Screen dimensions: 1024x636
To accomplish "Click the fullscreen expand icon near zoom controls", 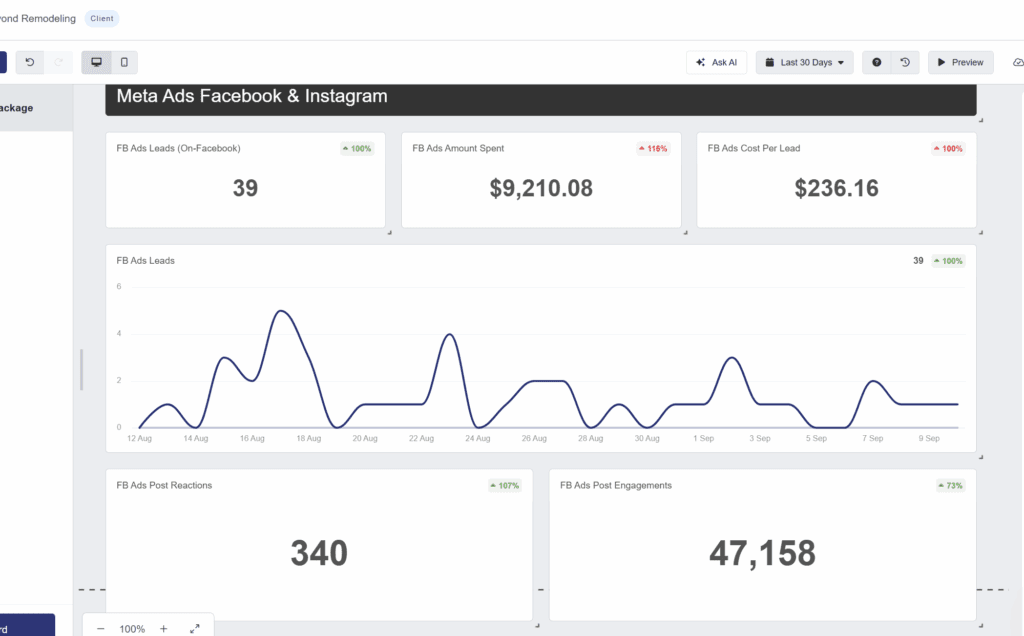I will pyautogui.click(x=195, y=628).
